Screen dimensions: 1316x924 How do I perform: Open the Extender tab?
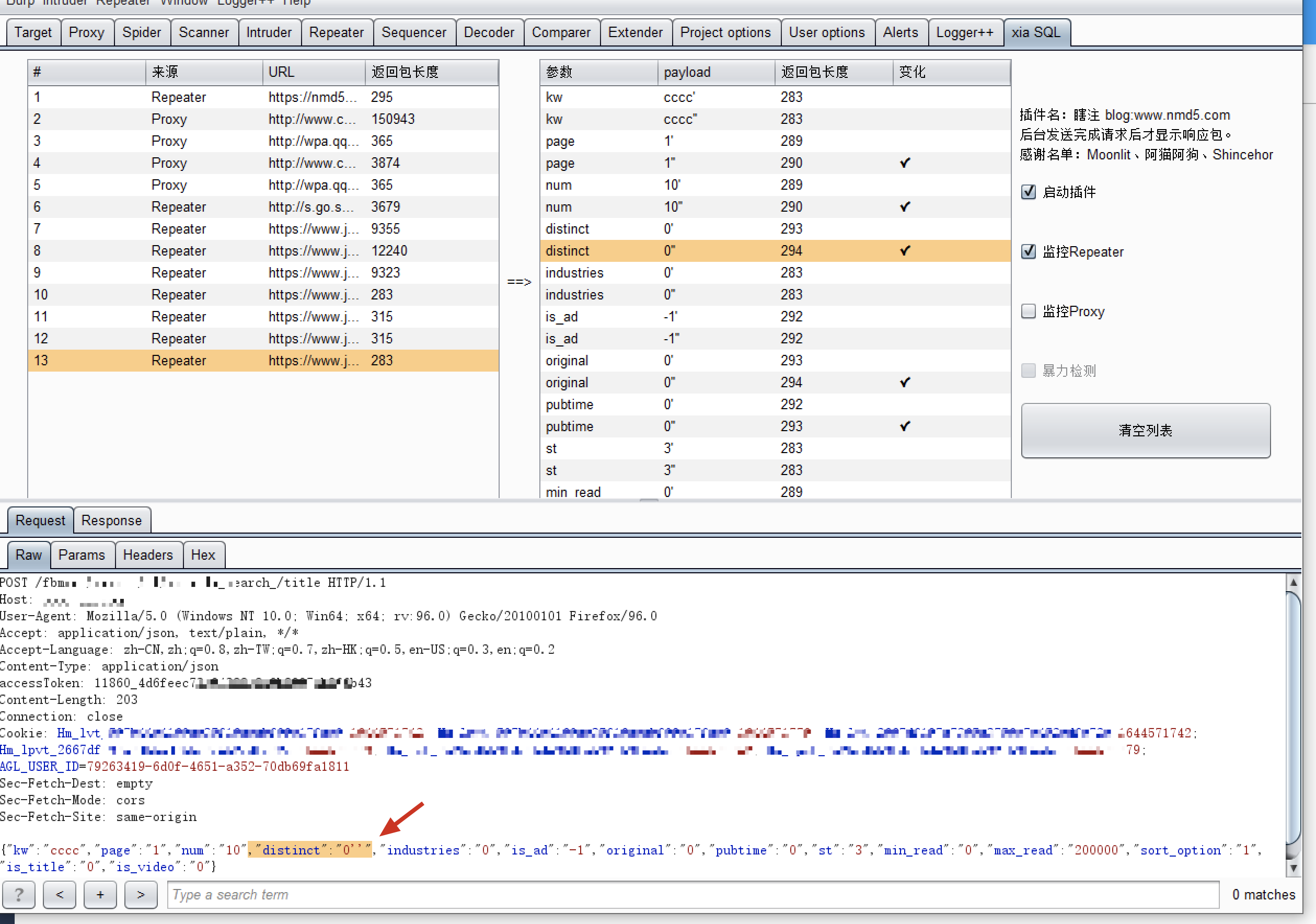[x=635, y=33]
